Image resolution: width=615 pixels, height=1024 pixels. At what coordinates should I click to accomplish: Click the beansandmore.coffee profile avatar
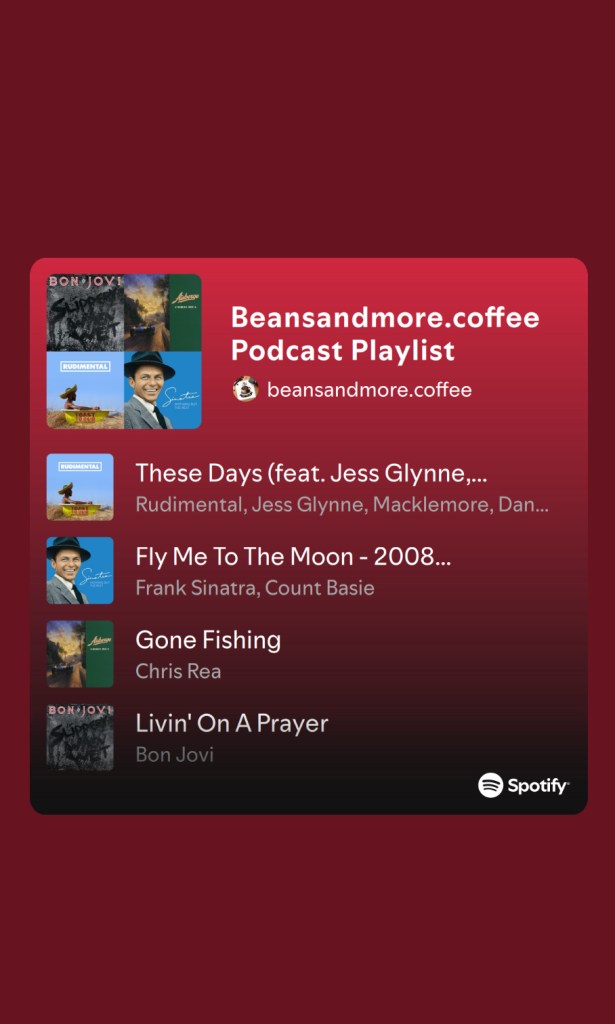coord(245,390)
